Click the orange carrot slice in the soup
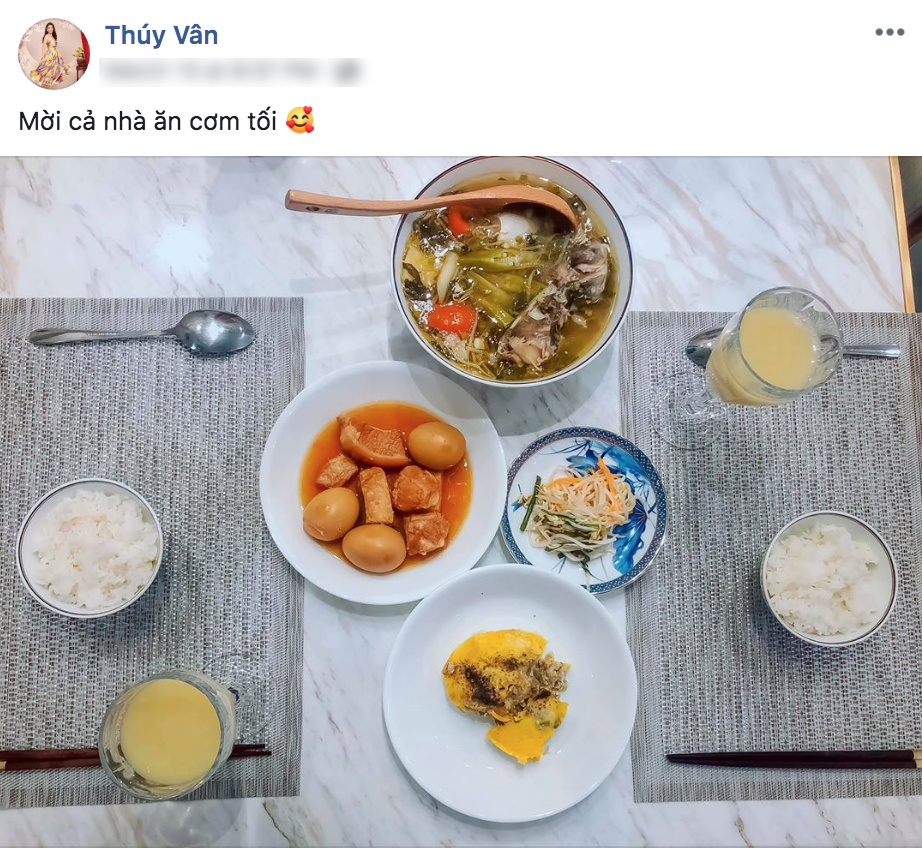The height and width of the screenshot is (848, 922). tap(447, 318)
